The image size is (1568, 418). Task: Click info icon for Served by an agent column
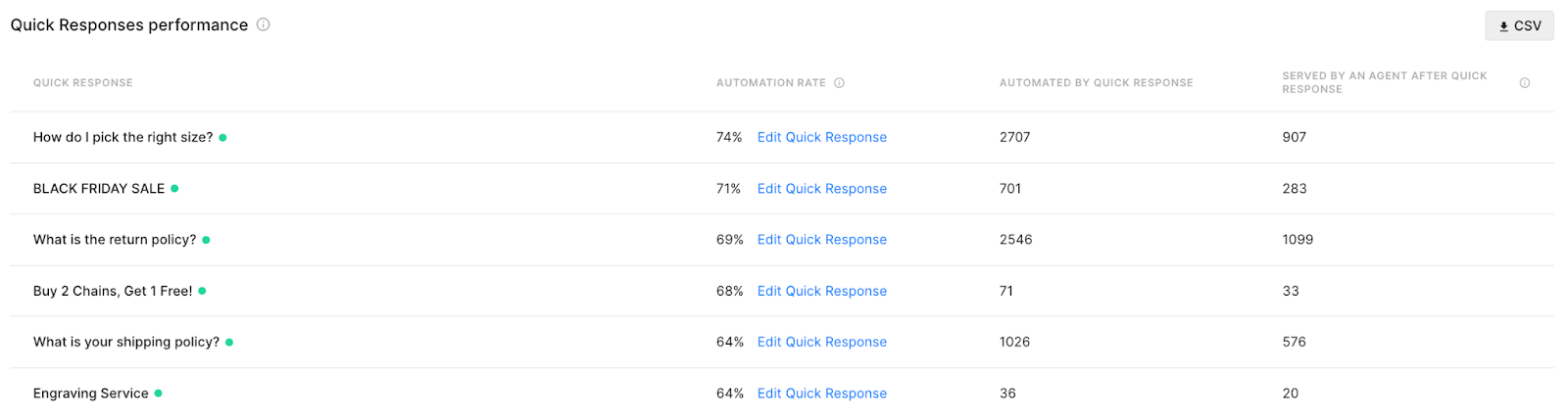coord(1524,83)
